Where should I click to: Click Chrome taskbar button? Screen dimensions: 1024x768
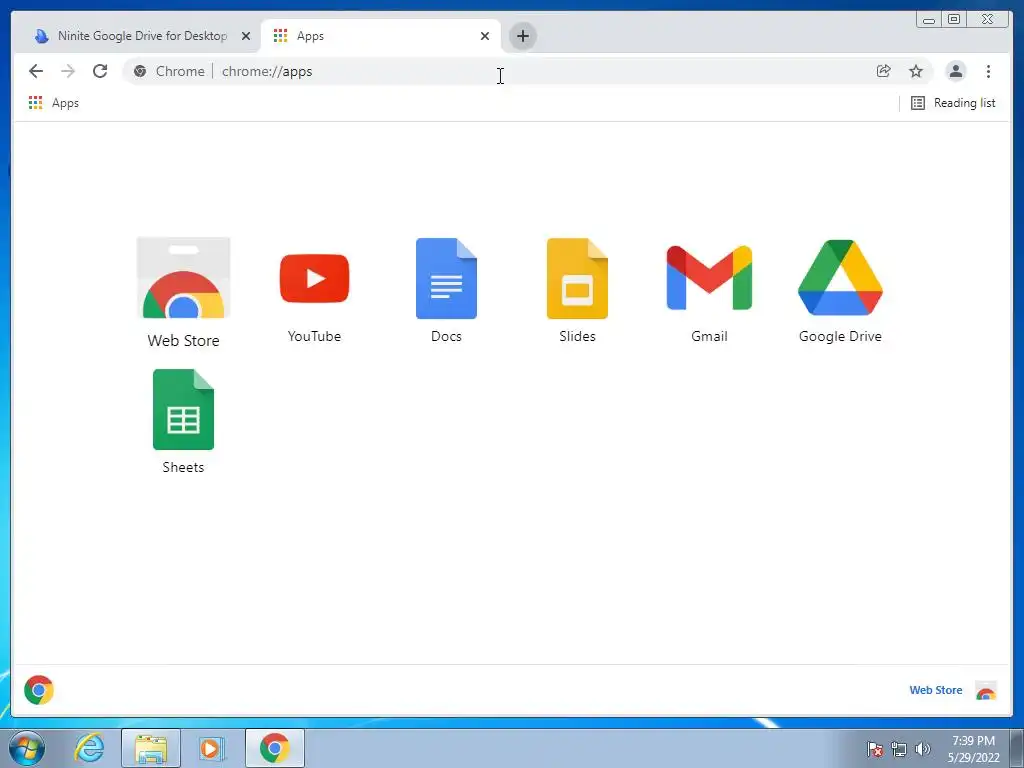pos(275,748)
